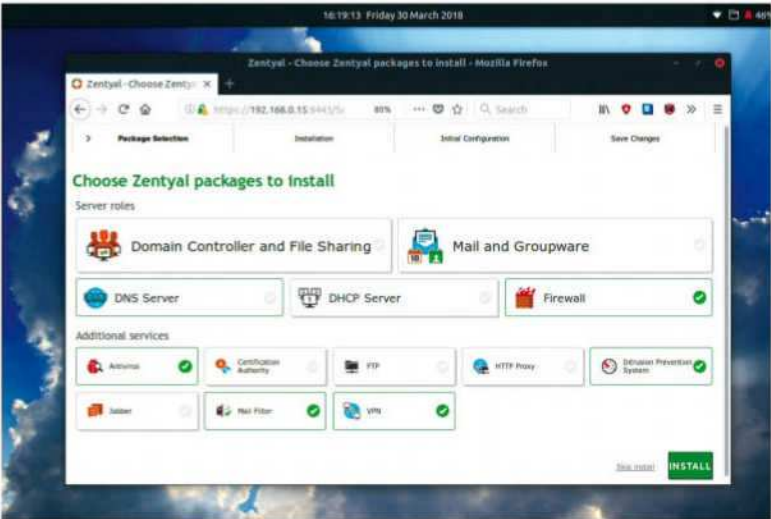Open the Firefox hamburger menu

pos(718,109)
